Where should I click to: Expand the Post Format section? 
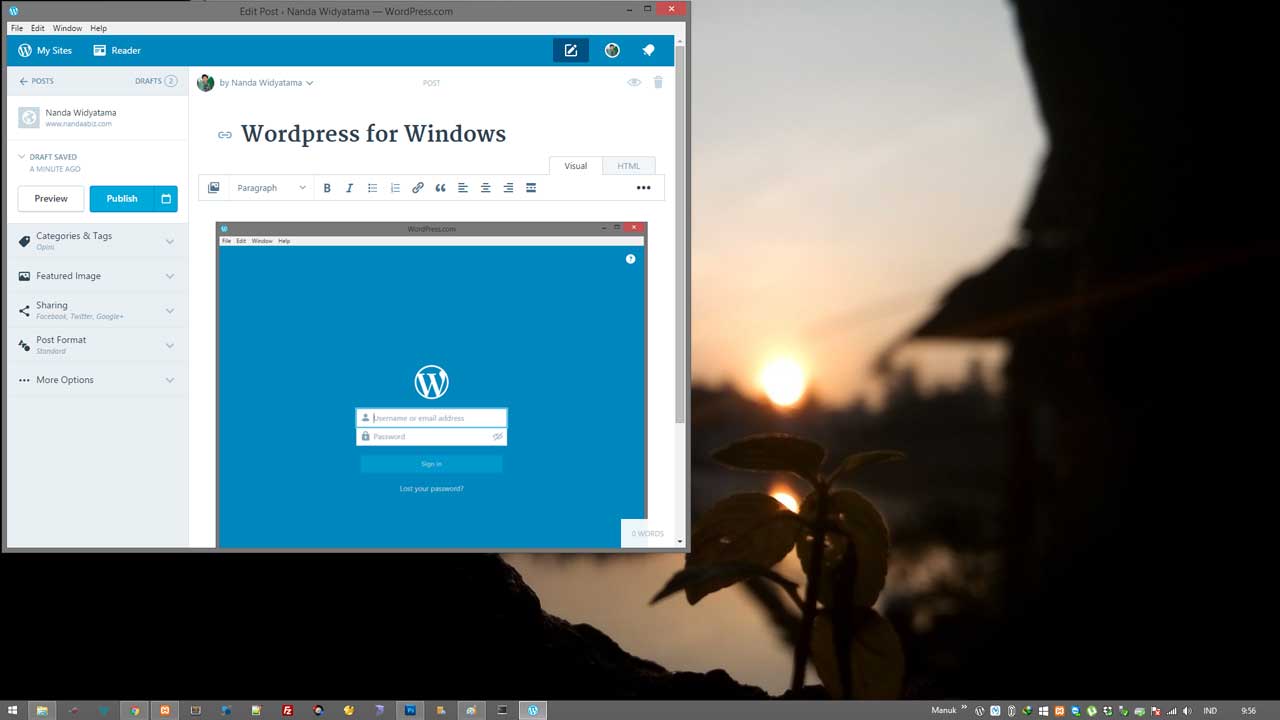tap(97, 345)
